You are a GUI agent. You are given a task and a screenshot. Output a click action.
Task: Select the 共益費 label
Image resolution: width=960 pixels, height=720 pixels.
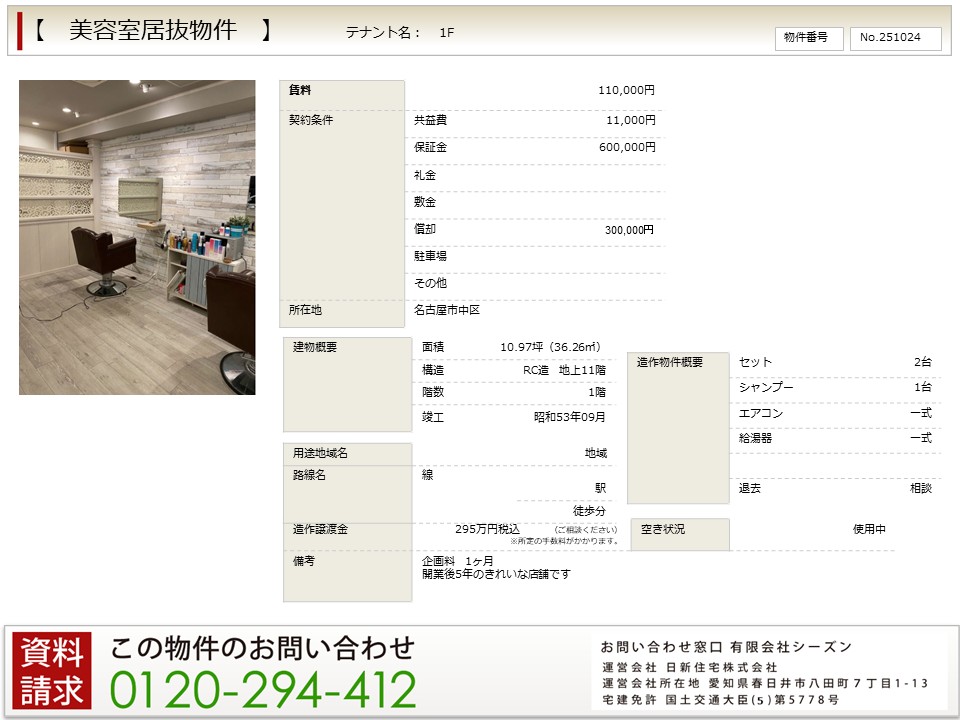tap(431, 120)
